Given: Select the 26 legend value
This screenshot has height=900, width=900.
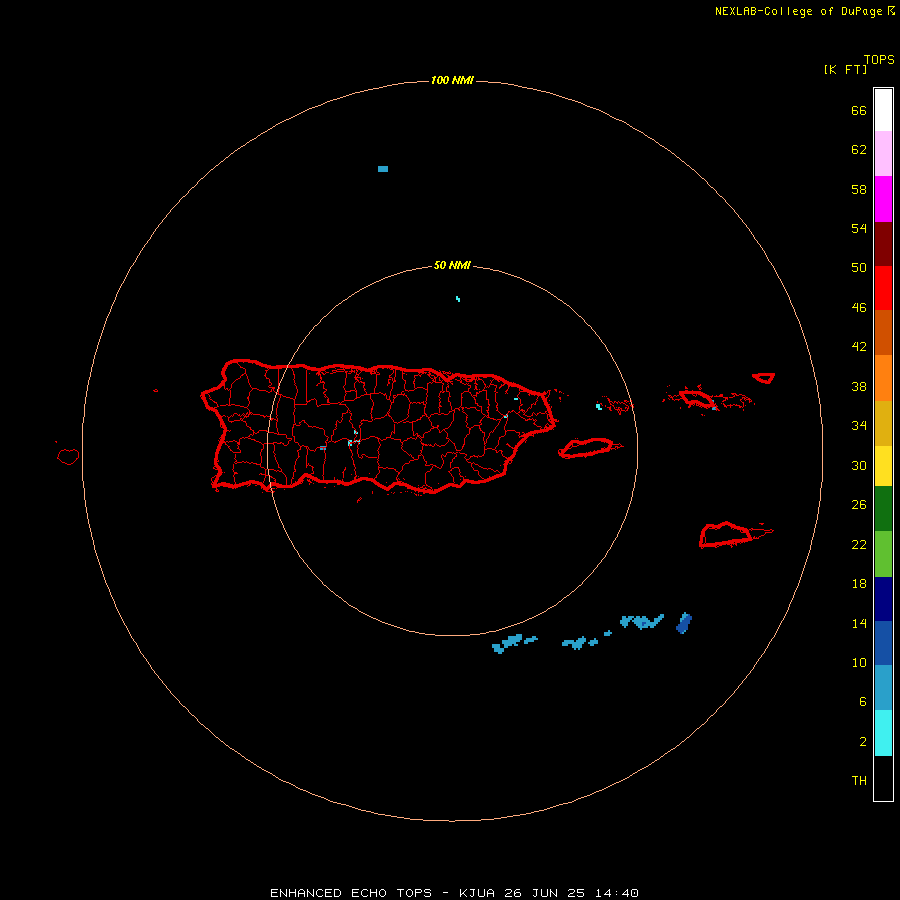Looking at the screenshot, I should pos(859,505).
